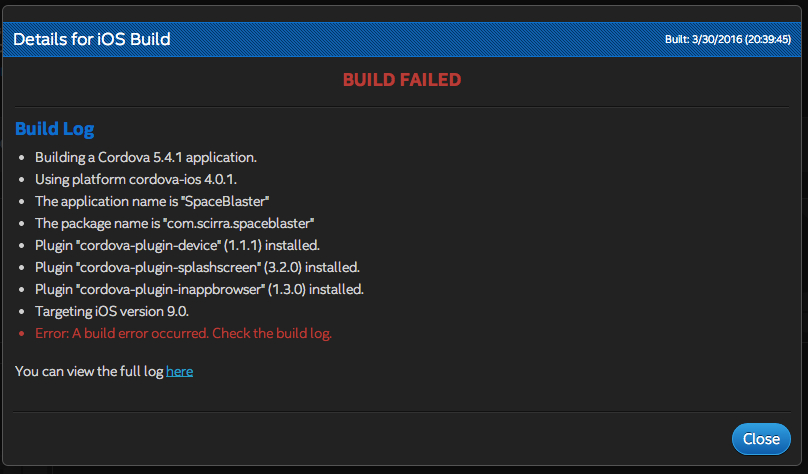Click the Built 3/30/2016 timestamp
Screen dimensions: 808x474
[727, 39]
